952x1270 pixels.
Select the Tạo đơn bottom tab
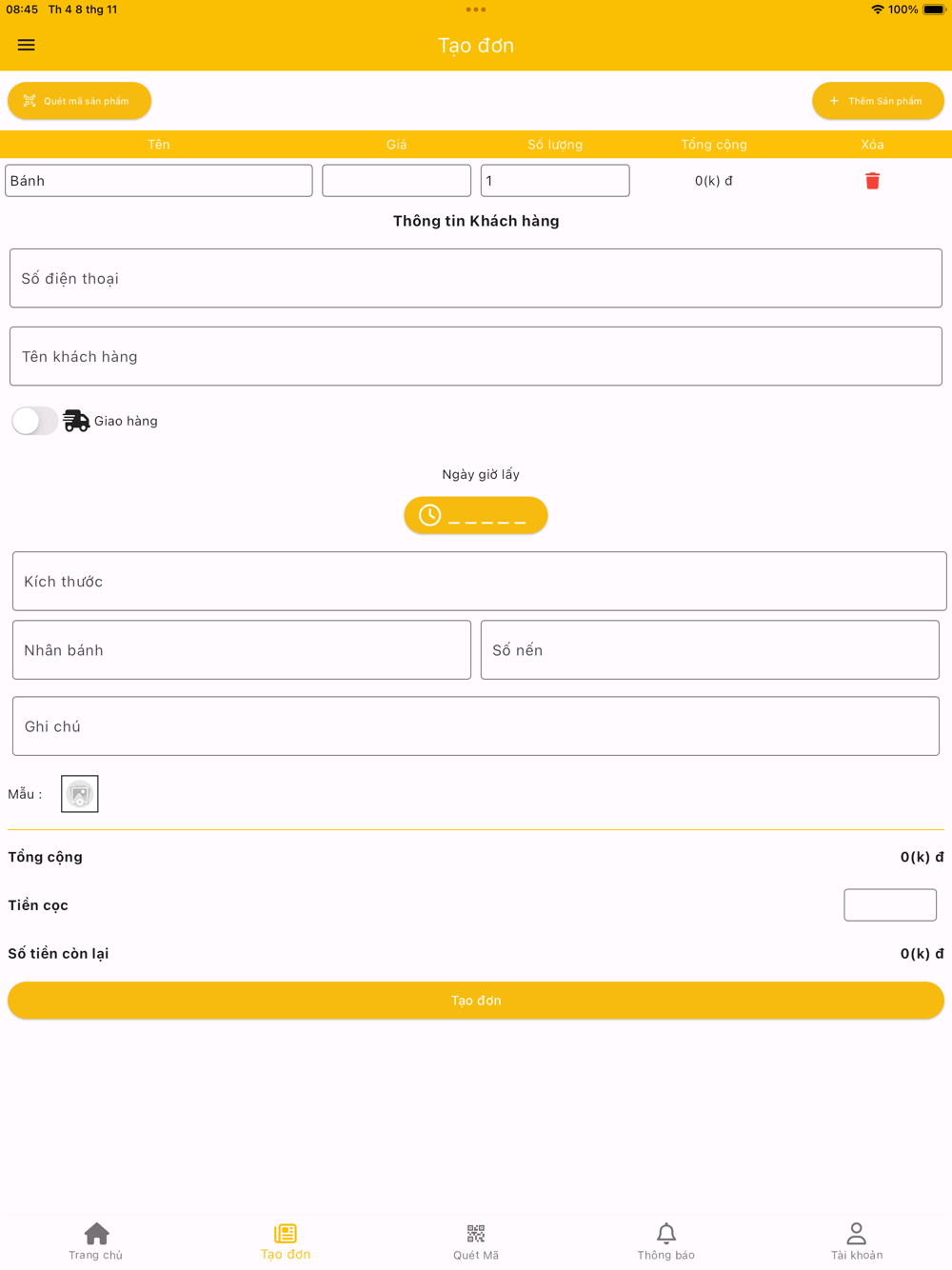286,1241
